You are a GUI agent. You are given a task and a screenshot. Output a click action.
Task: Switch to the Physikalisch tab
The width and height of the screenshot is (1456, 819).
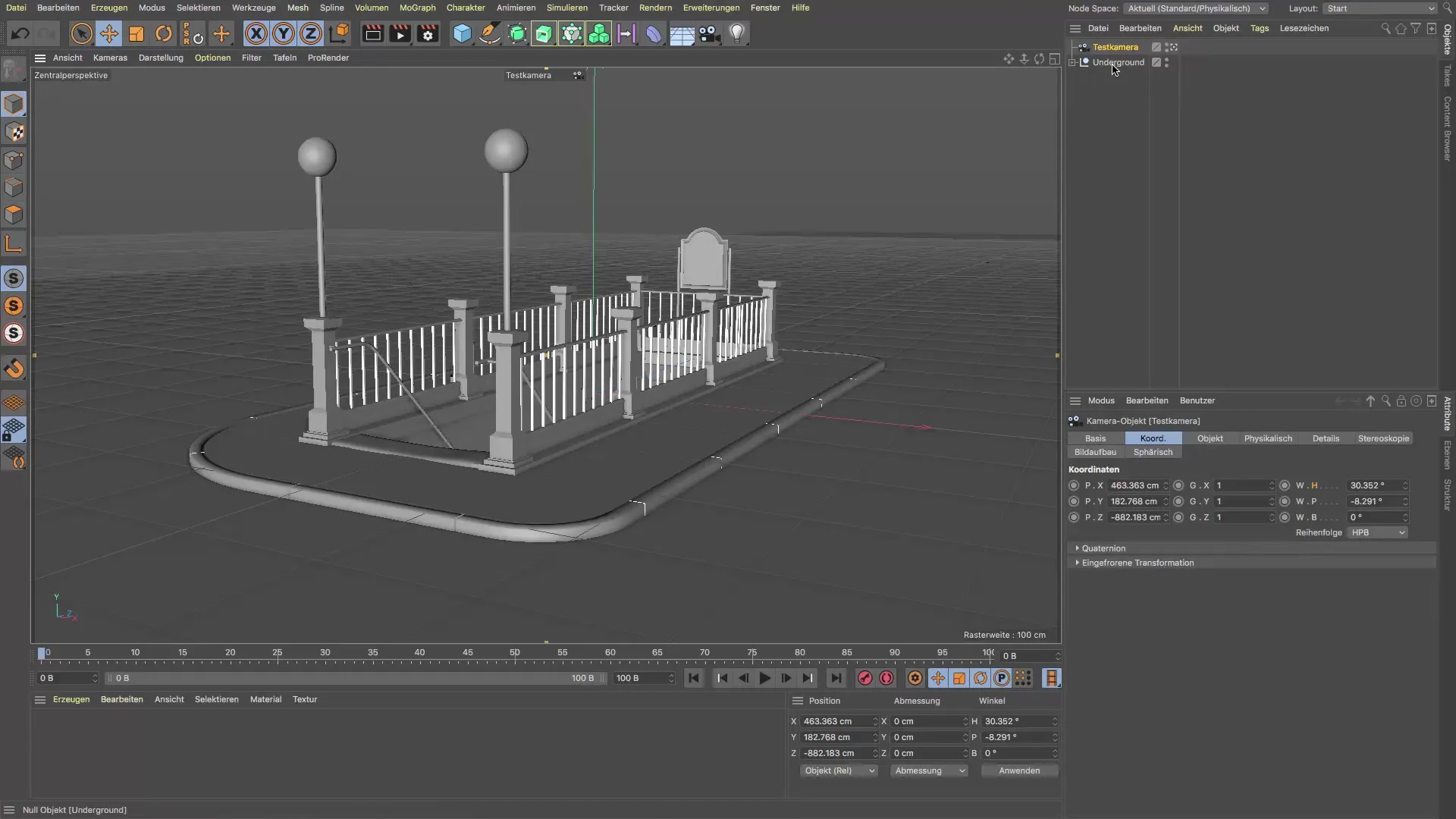click(1268, 438)
